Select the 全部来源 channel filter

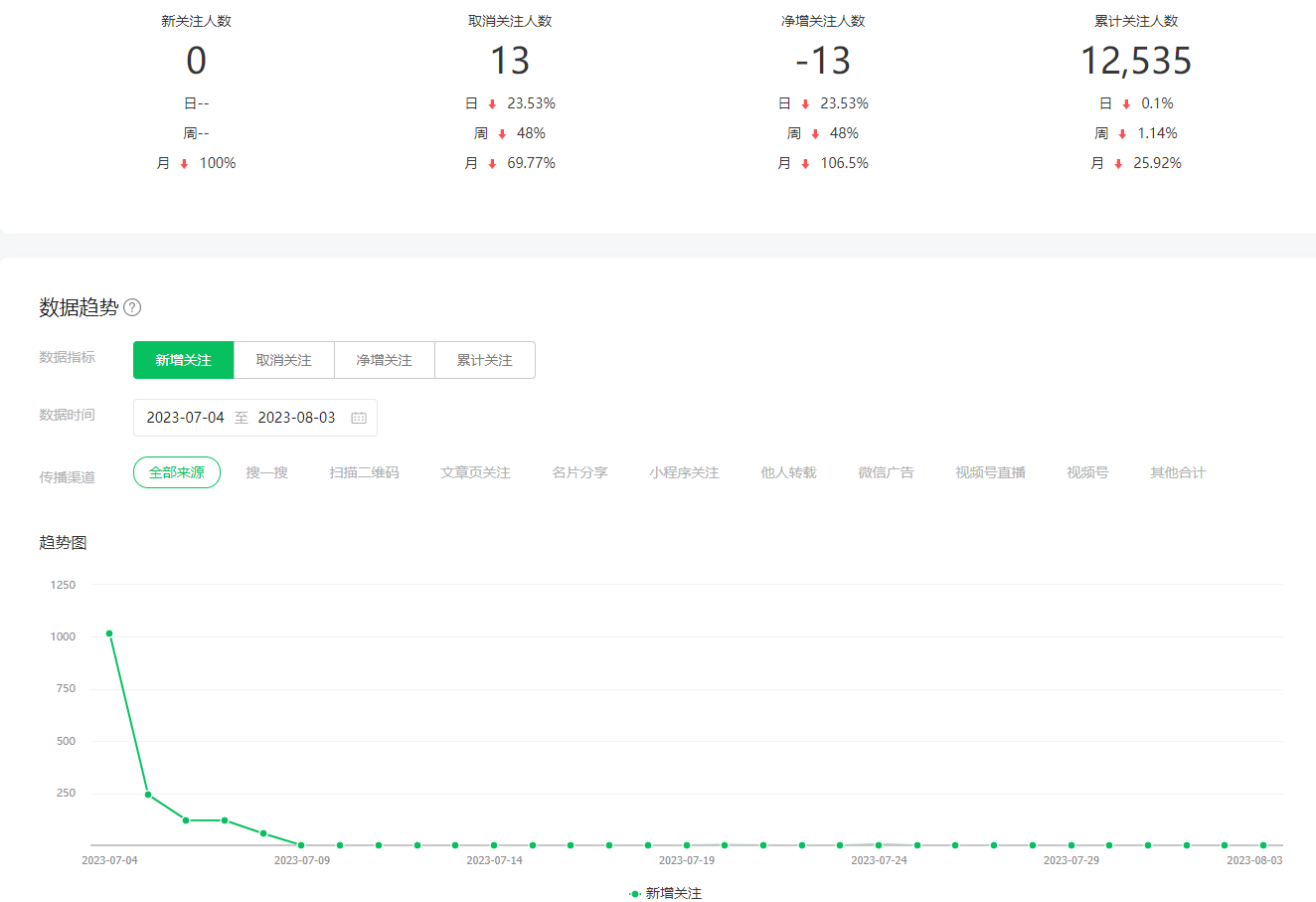[177, 472]
